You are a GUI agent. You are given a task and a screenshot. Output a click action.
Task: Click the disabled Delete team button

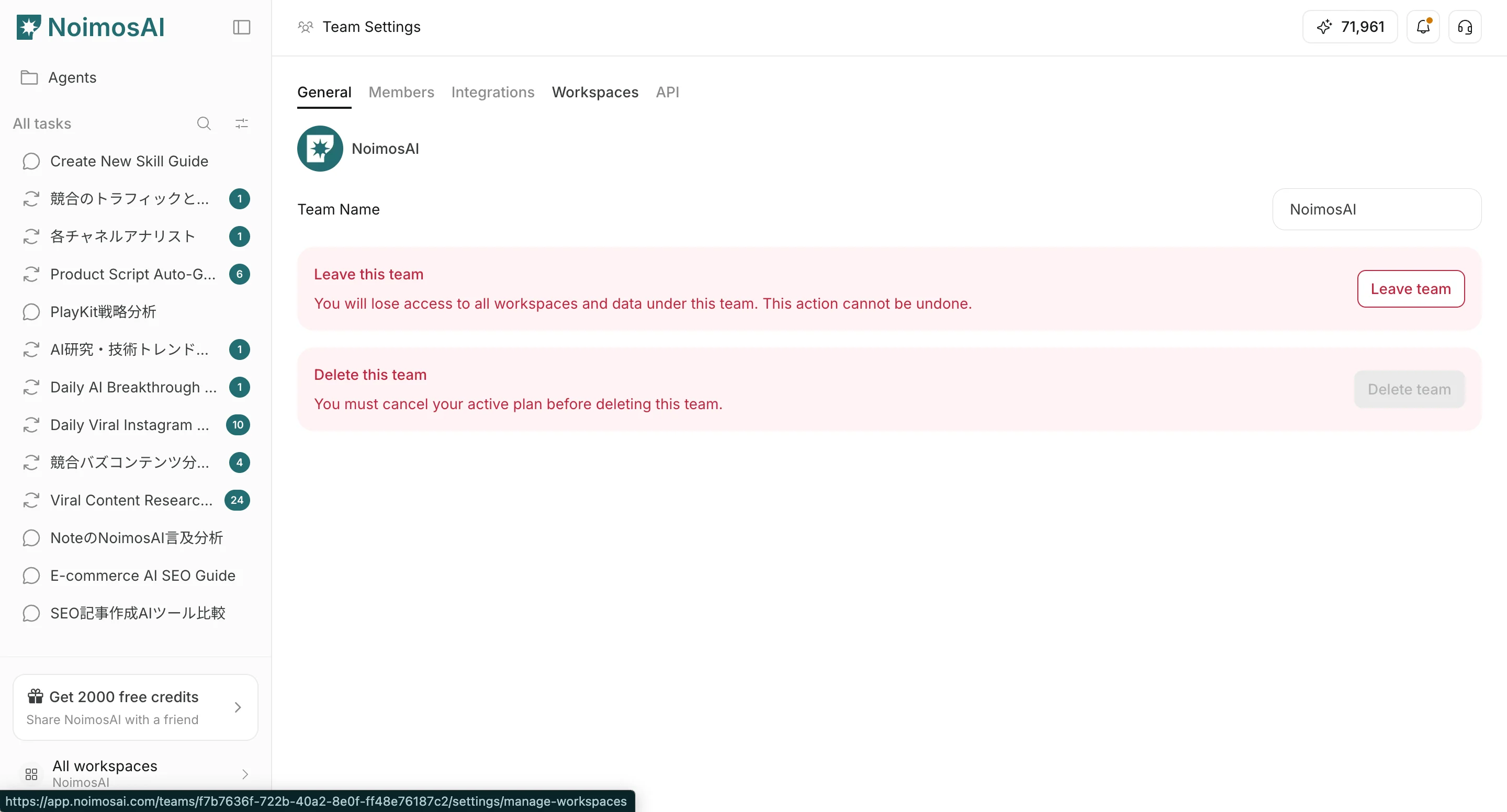point(1409,390)
